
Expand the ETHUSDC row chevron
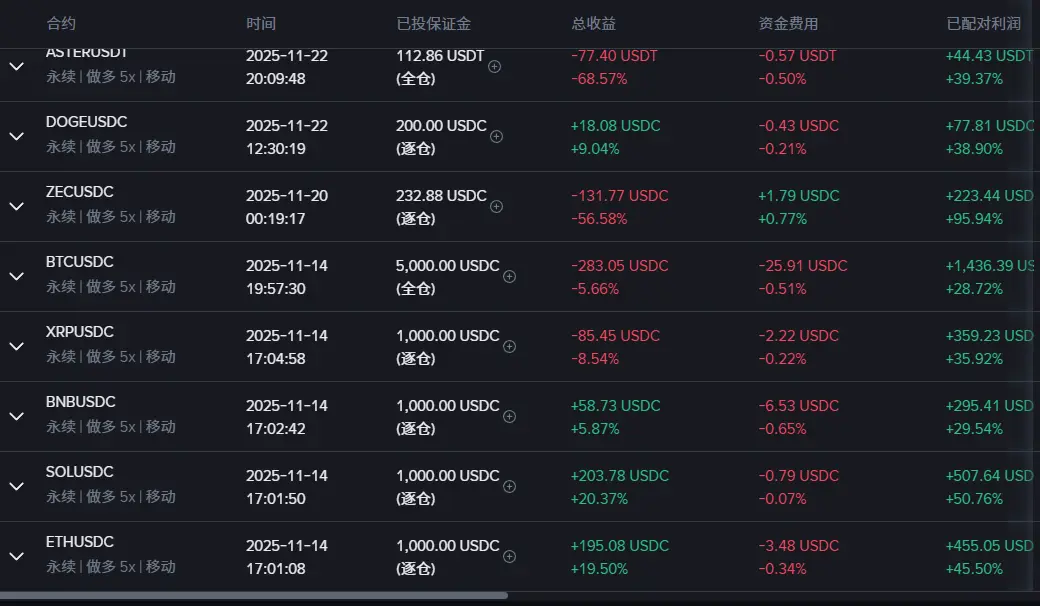pos(17,556)
